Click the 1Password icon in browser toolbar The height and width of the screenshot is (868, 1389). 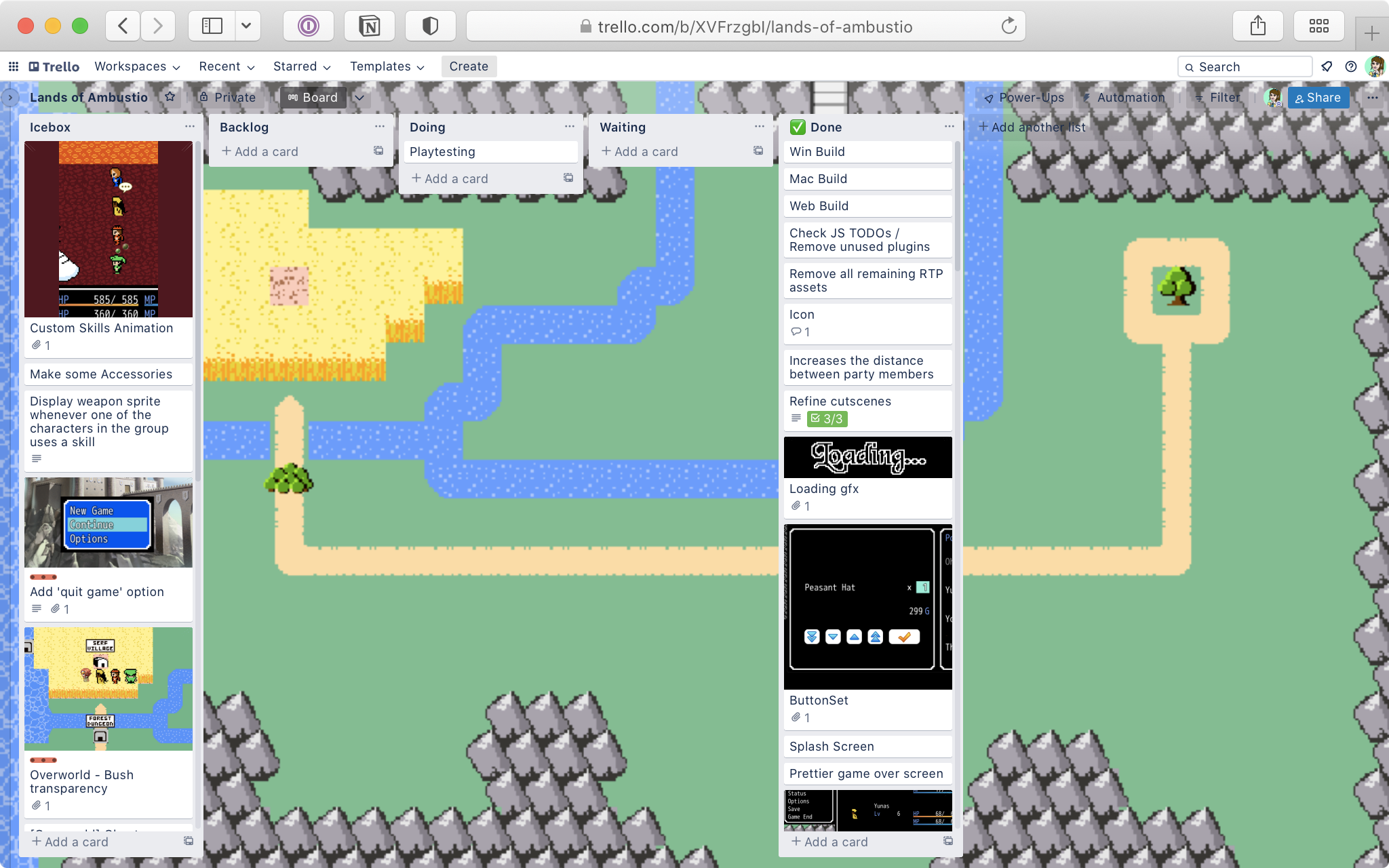click(308, 26)
